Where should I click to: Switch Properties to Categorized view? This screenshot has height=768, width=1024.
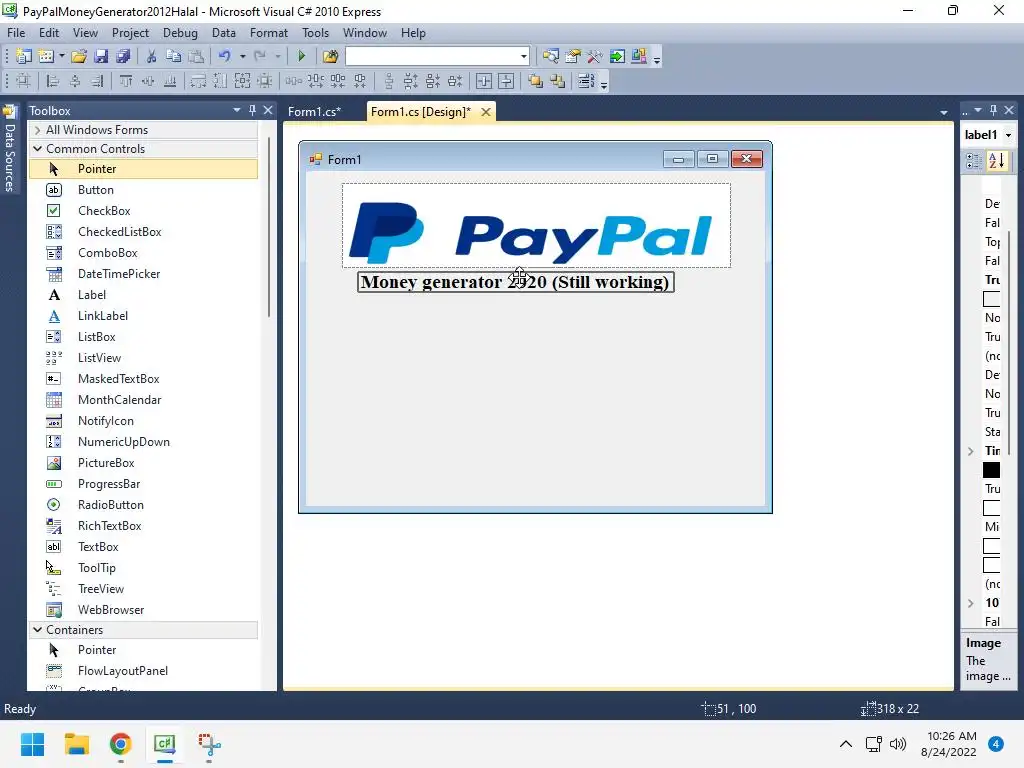974,161
